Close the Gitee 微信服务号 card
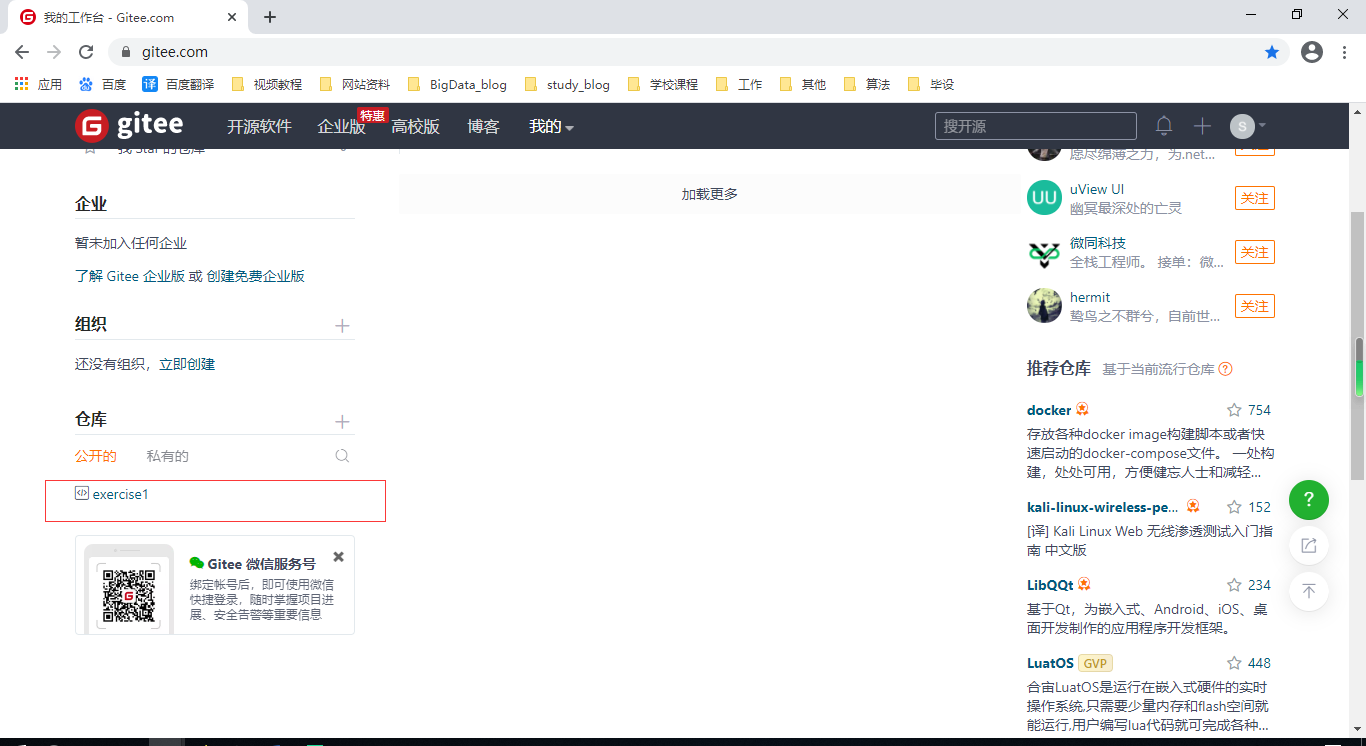Screen dimensions: 1366x746 338,557
